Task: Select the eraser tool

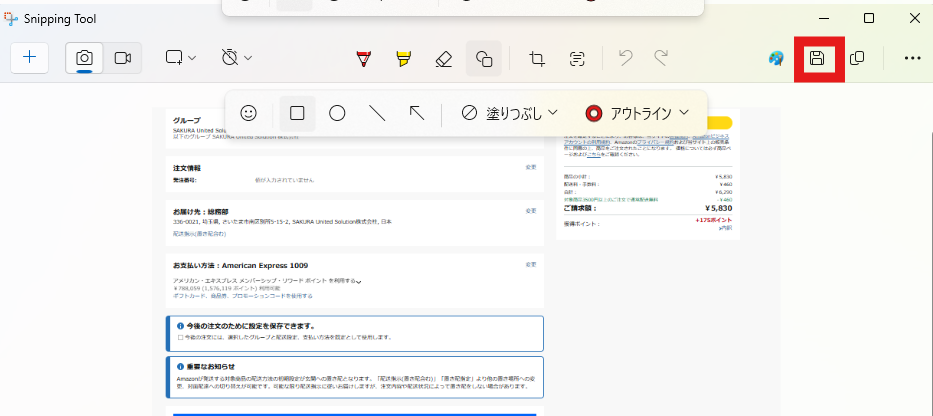Action: (x=444, y=59)
